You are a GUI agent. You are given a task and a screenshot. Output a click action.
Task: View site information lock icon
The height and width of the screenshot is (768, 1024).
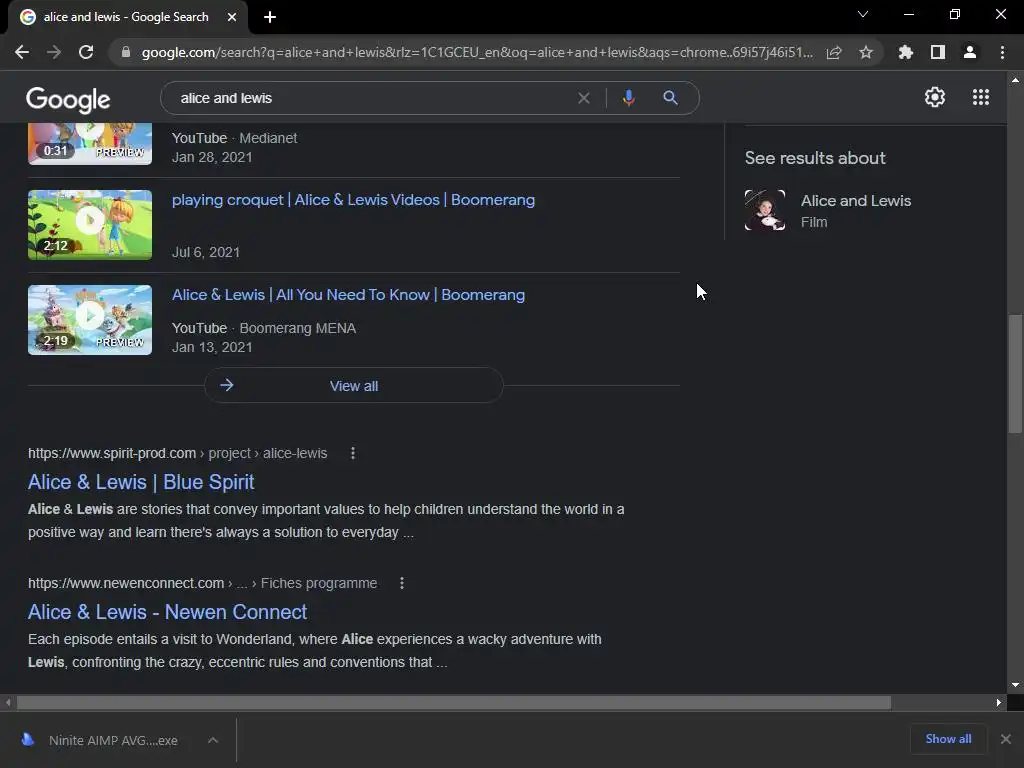point(126,52)
